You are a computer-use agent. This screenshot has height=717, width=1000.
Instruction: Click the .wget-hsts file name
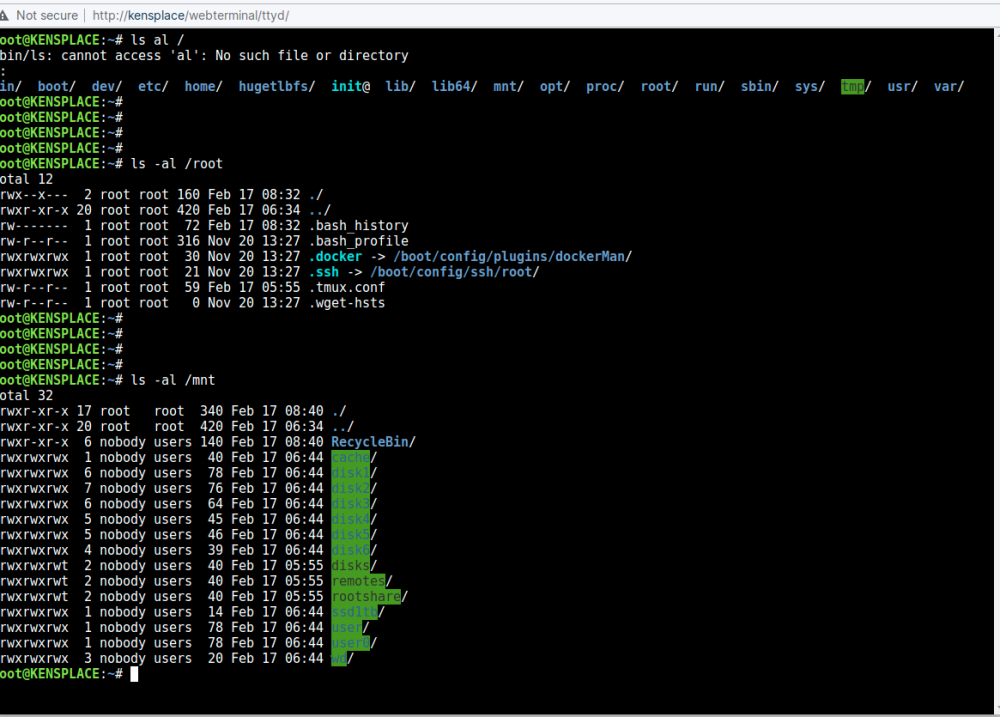pyautogui.click(x=347, y=303)
